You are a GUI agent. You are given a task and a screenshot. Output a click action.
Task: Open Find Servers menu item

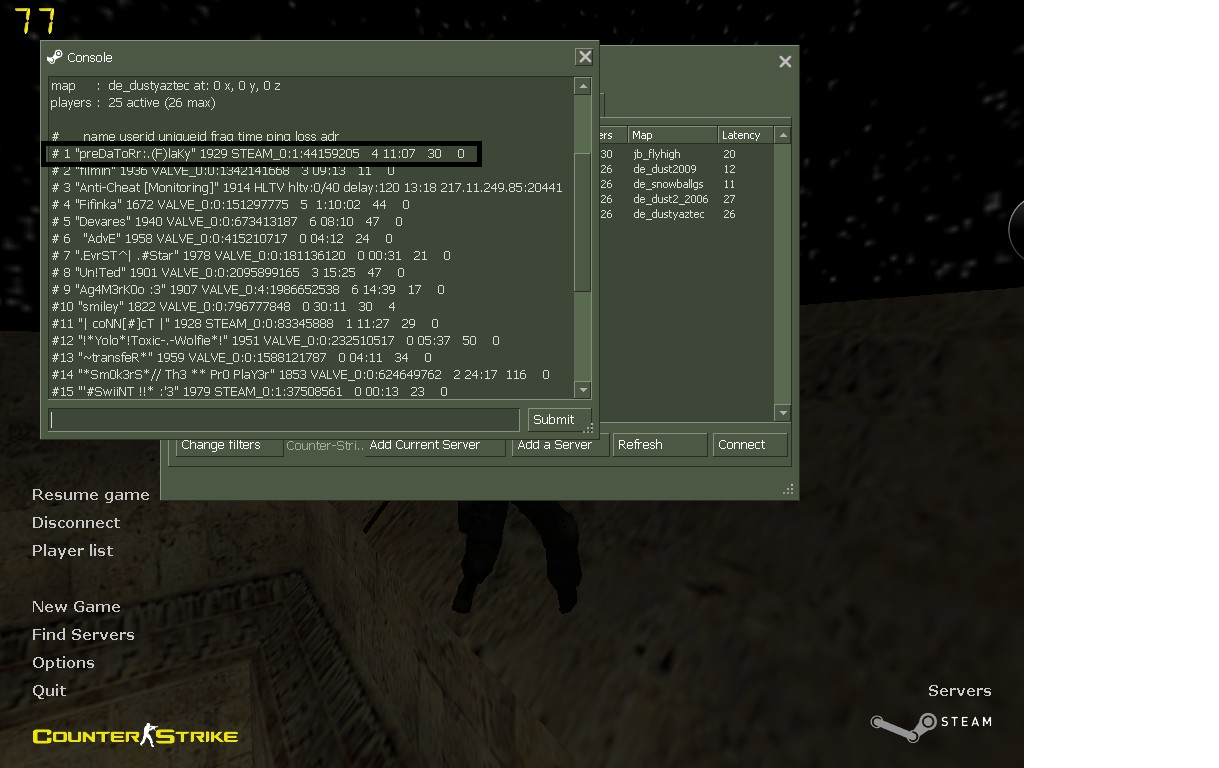pos(83,635)
